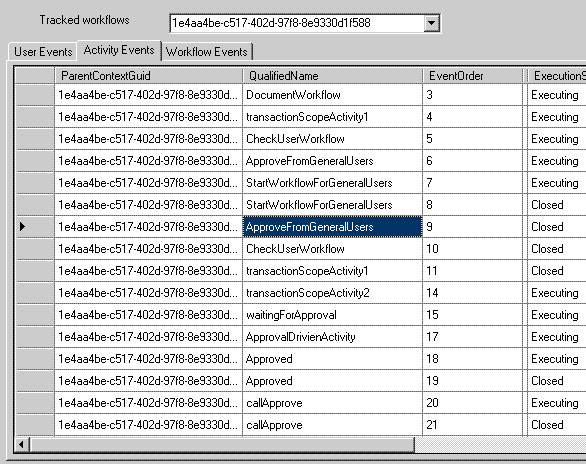Click the left scroll arrow of horizontal scrollbar
Viewport: 586px width, 464px height.
tap(22, 445)
